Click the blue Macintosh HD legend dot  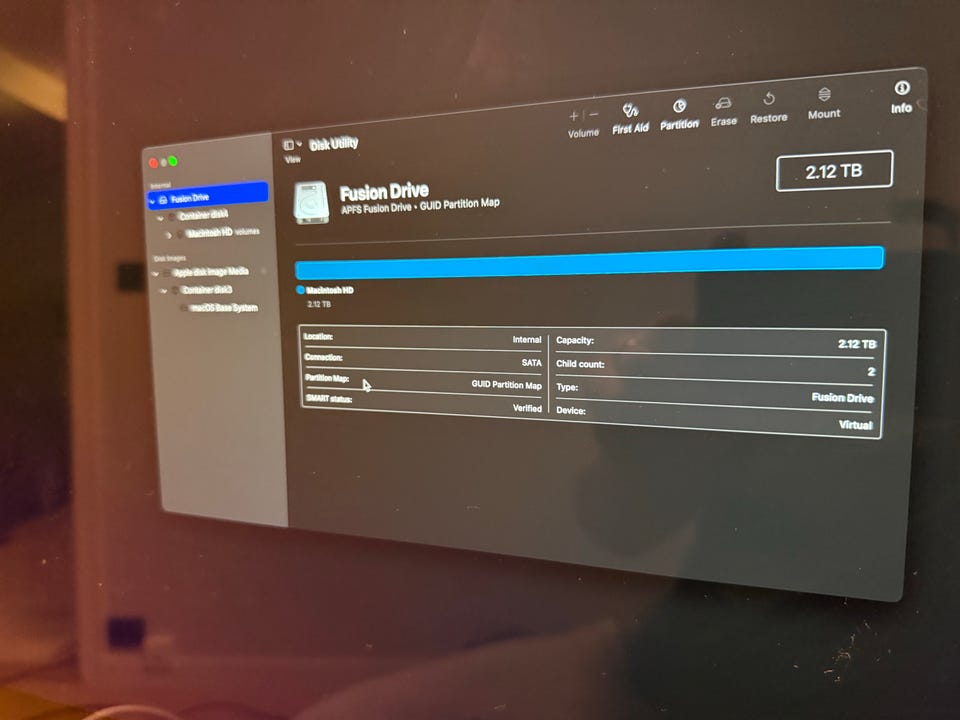click(x=300, y=290)
